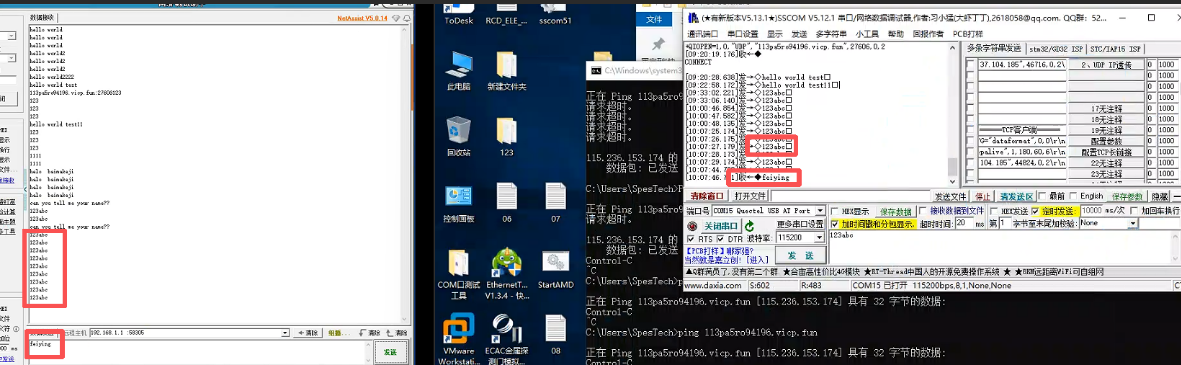The image size is (1181, 365).
Task: Open RCD_ELE desktop shortcut
Action: (506, 14)
